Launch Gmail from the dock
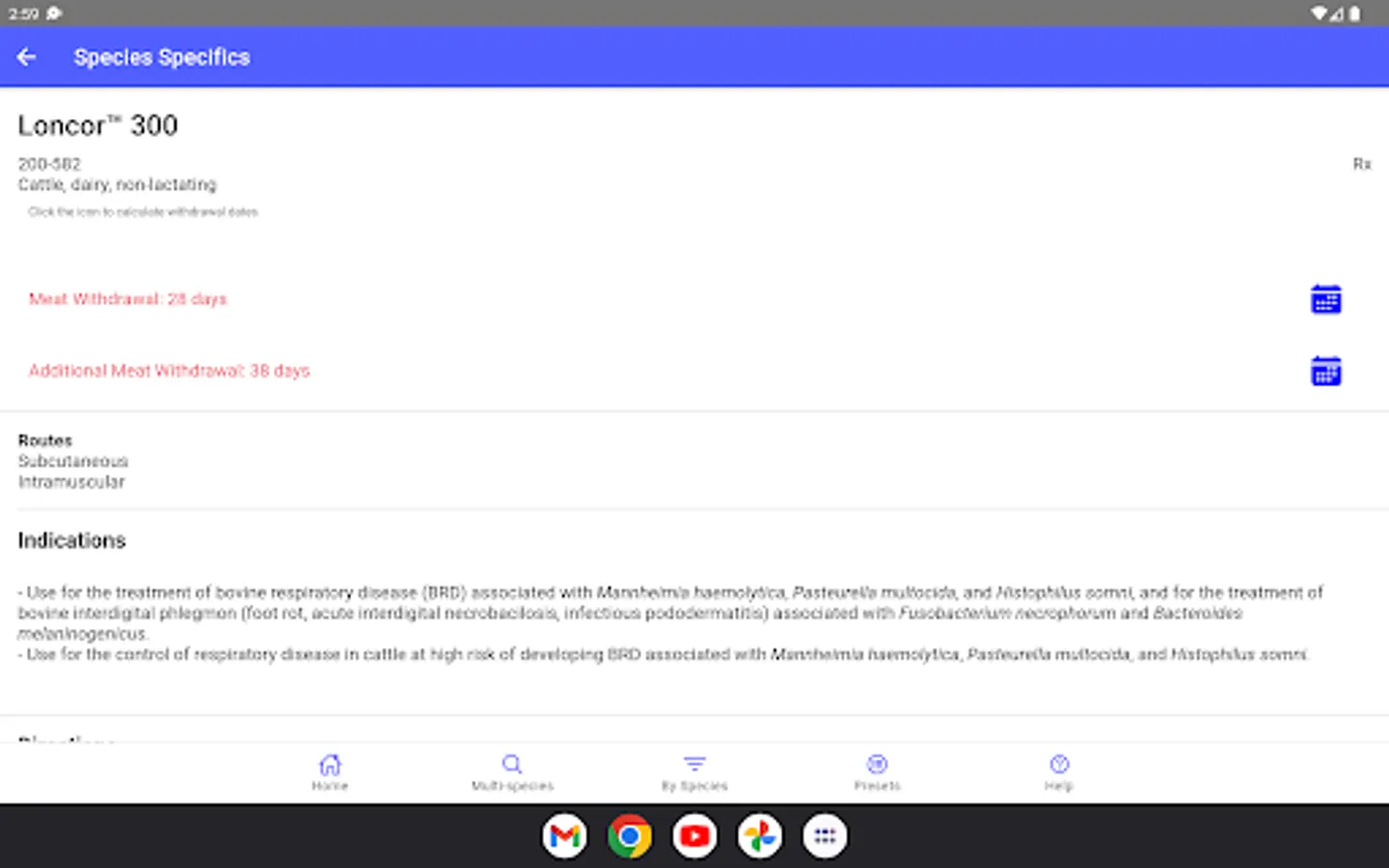 coord(564,836)
